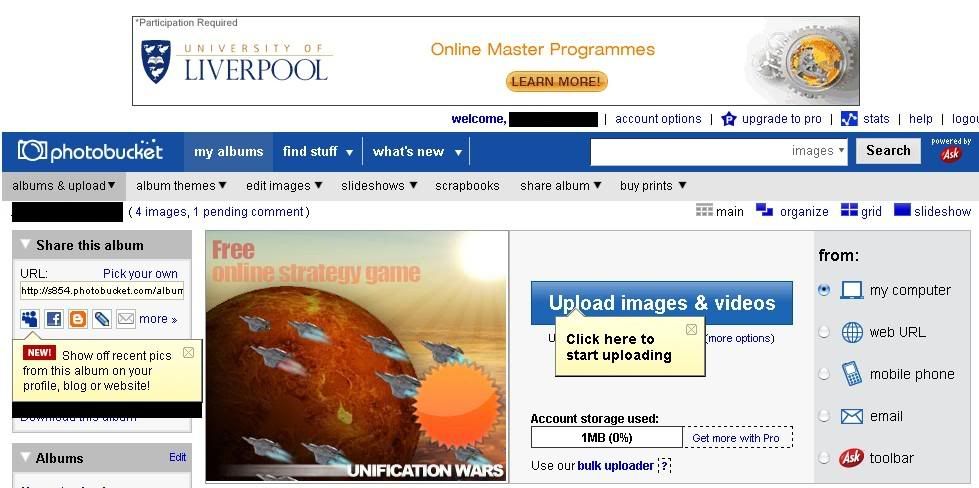Click the main view icon

coord(704,210)
